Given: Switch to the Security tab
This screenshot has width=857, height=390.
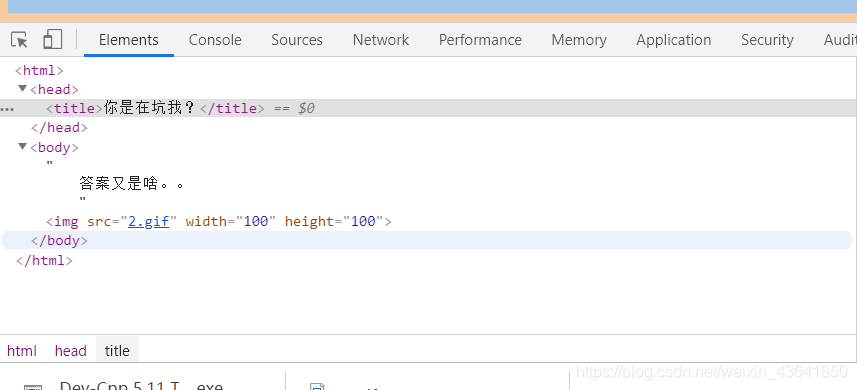Looking at the screenshot, I should pos(767,40).
